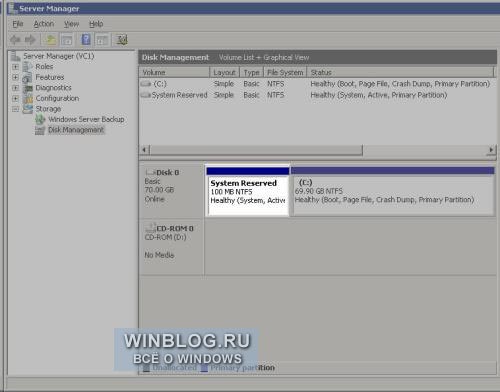The width and height of the screenshot is (500, 392).
Task: Sort by the Type column header
Action: (252, 72)
